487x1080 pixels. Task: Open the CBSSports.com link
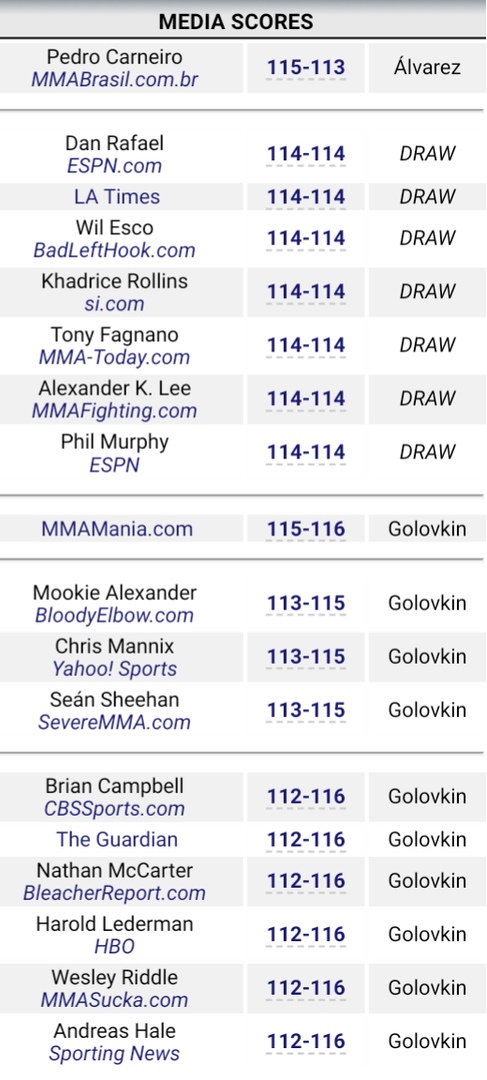click(114, 808)
